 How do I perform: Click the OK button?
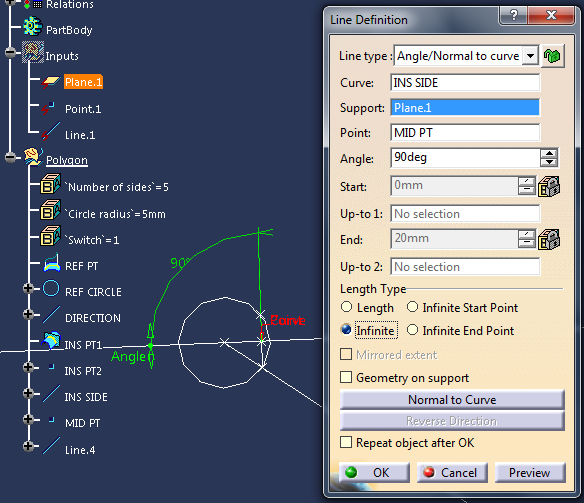point(374,472)
